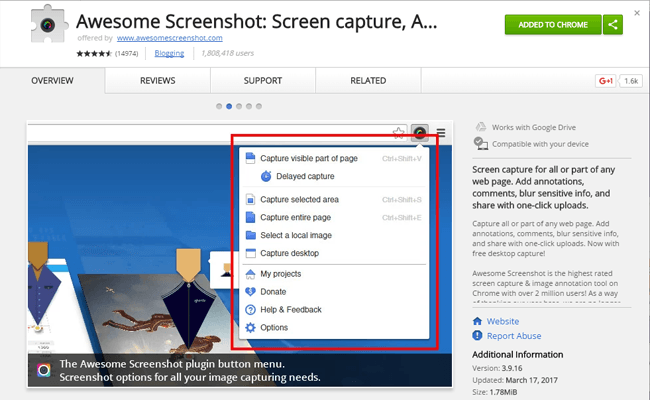650x400 pixels.
Task: Click the Updated: March 17, 2017 text
Action: (x=515, y=380)
